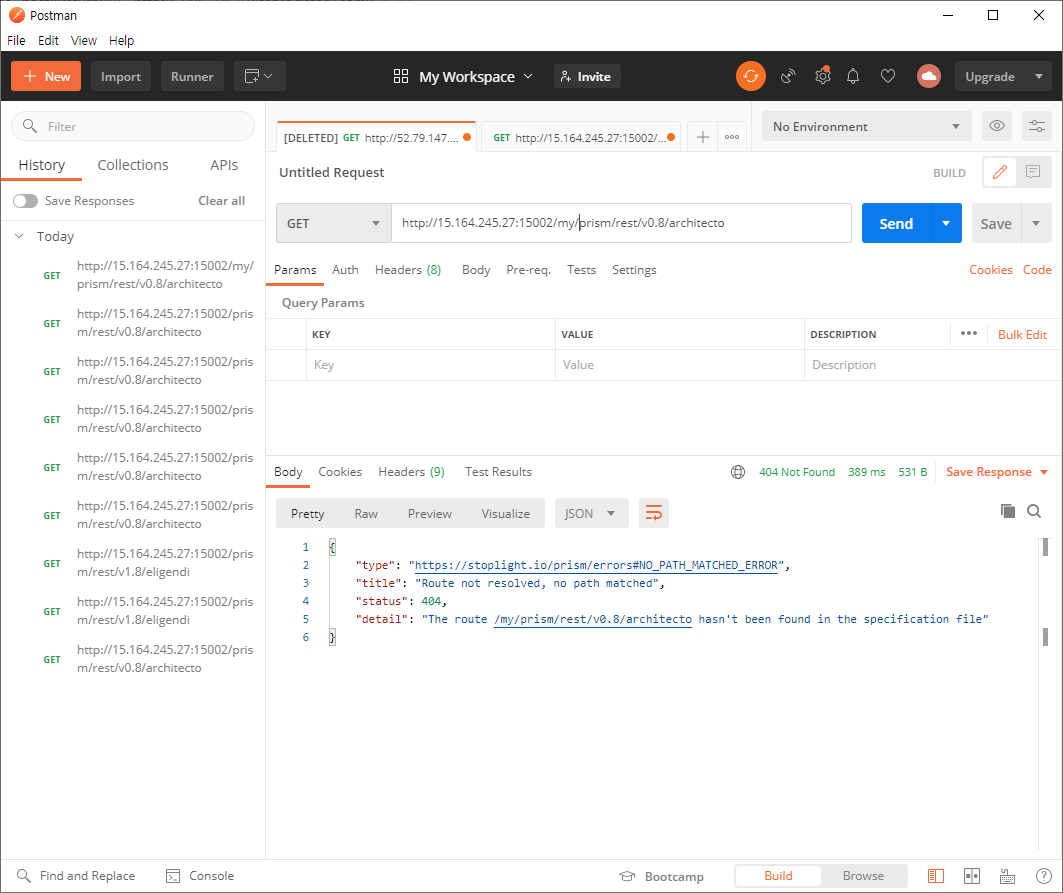The image size is (1063, 893).
Task: Click the history Filter search field
Action: point(133,126)
